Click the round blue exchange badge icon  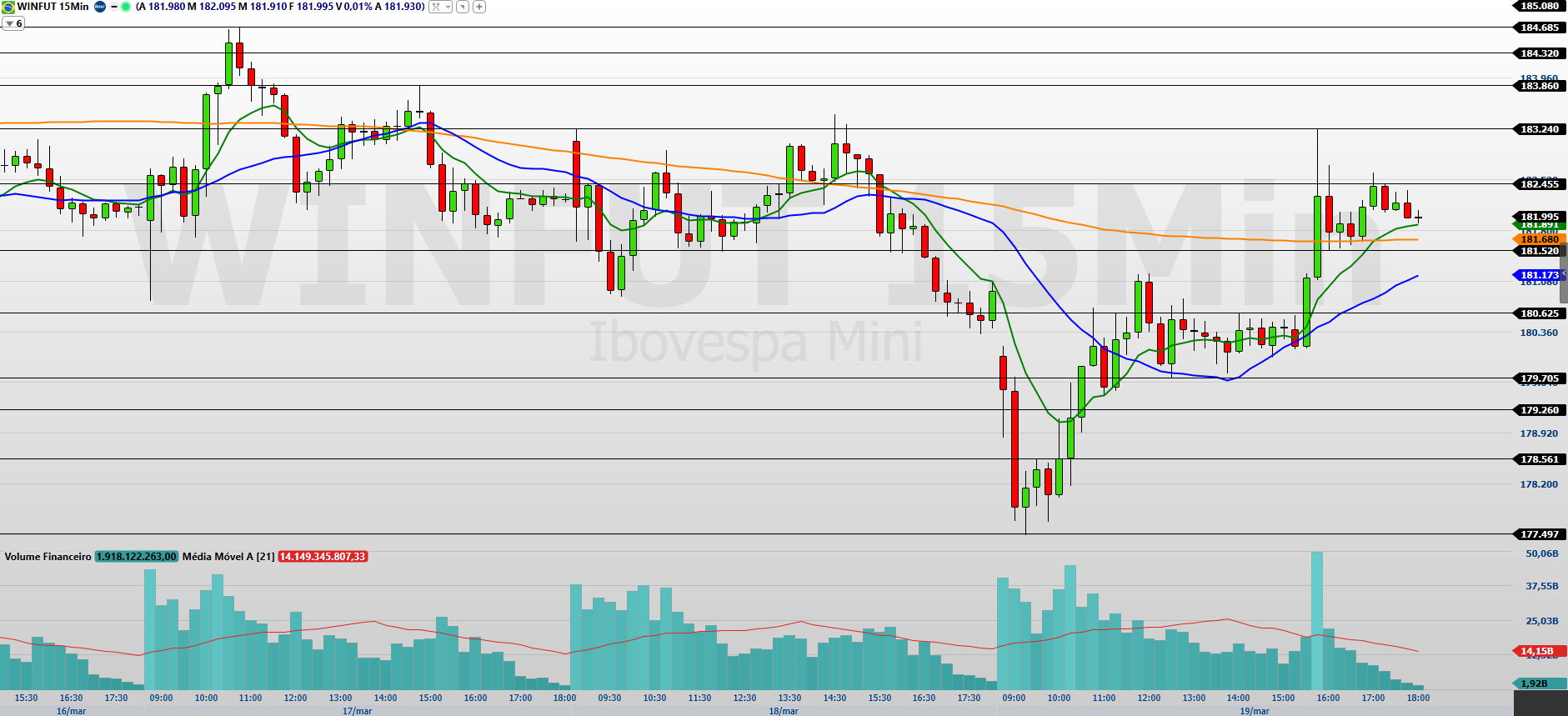point(100,7)
